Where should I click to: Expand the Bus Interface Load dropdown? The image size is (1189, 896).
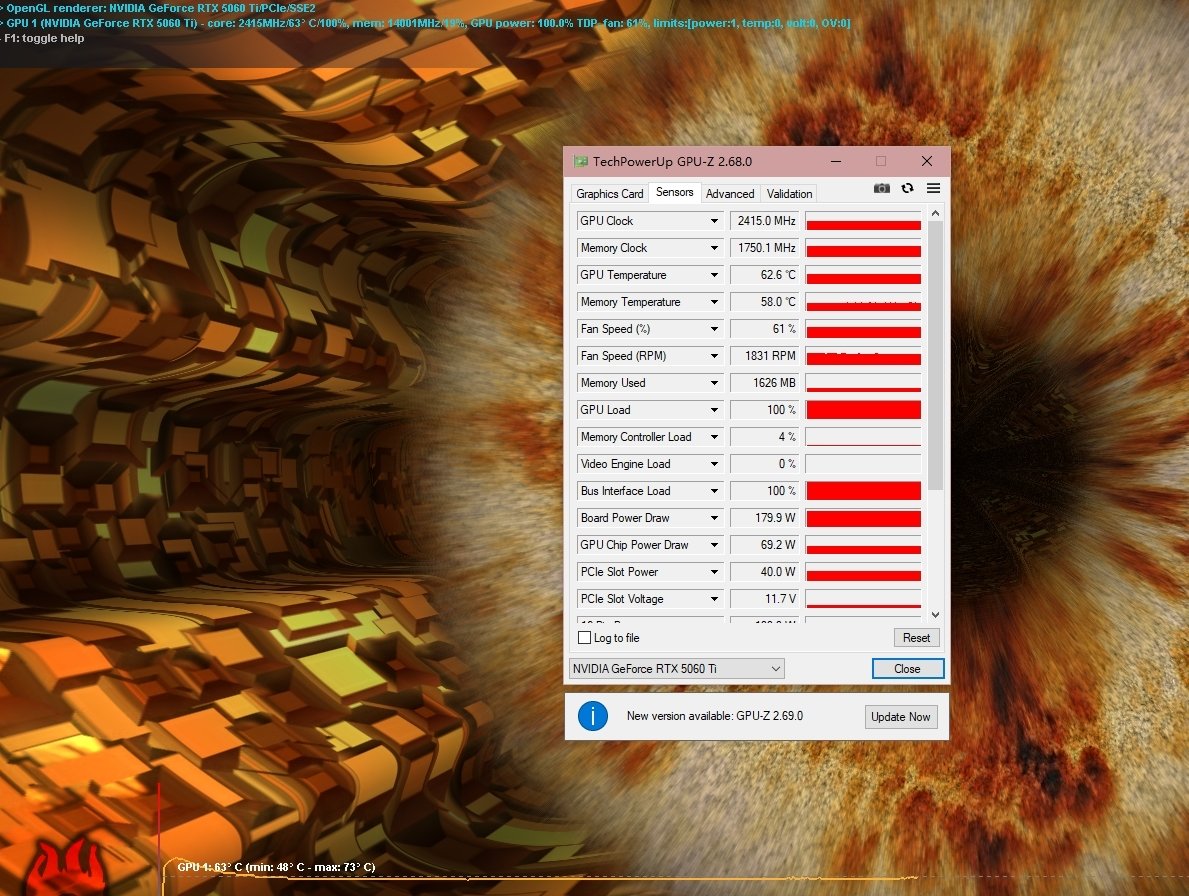point(714,491)
